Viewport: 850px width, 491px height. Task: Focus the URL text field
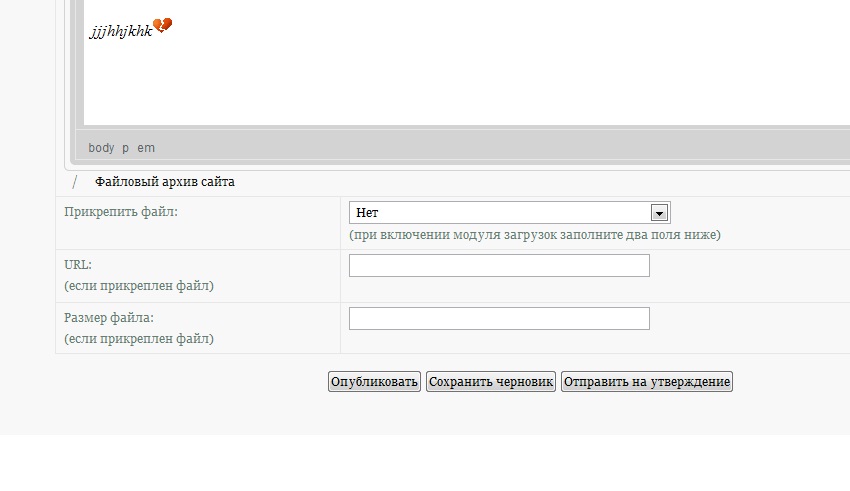pos(499,266)
